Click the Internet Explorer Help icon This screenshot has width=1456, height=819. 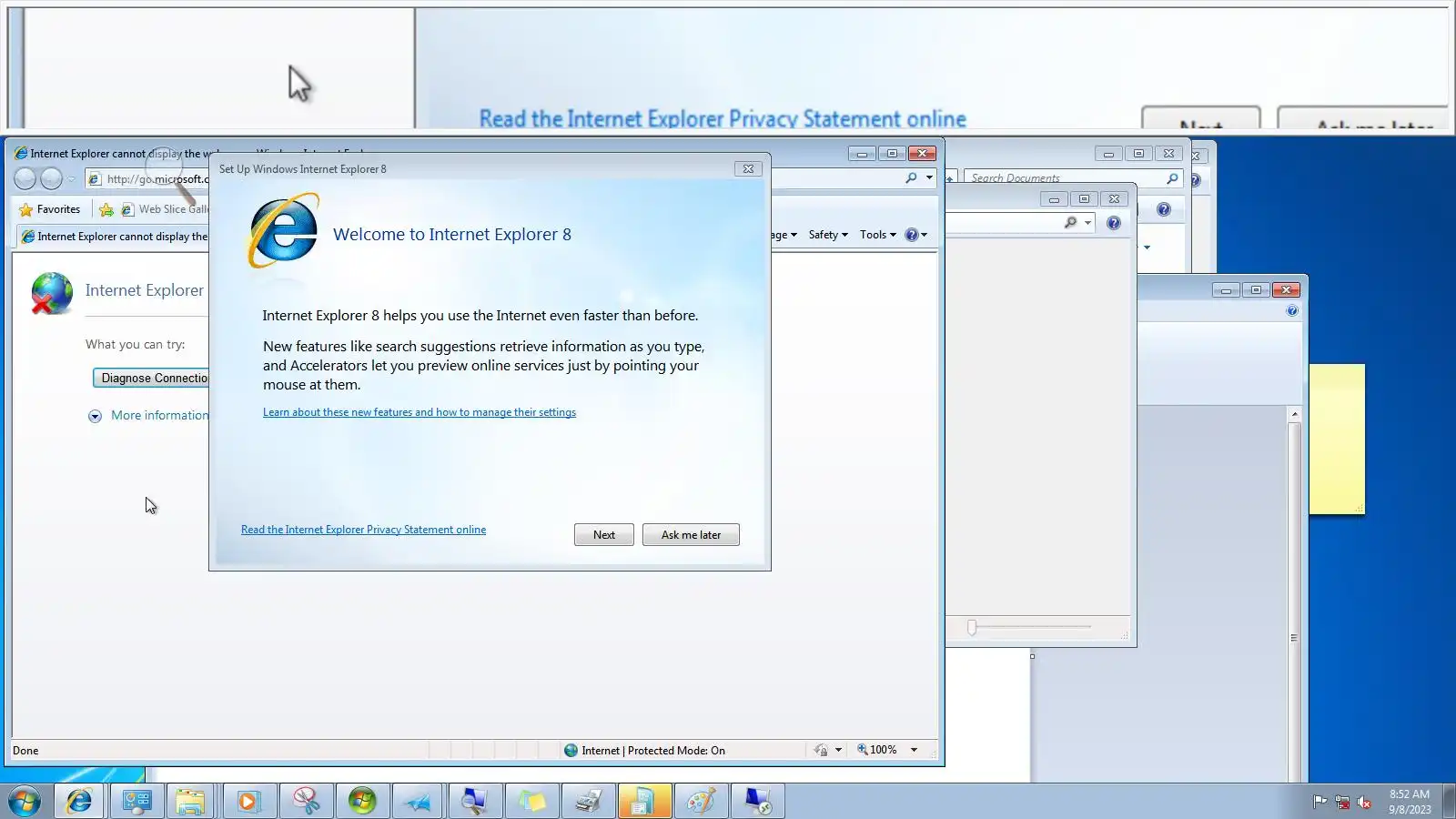[x=912, y=235]
